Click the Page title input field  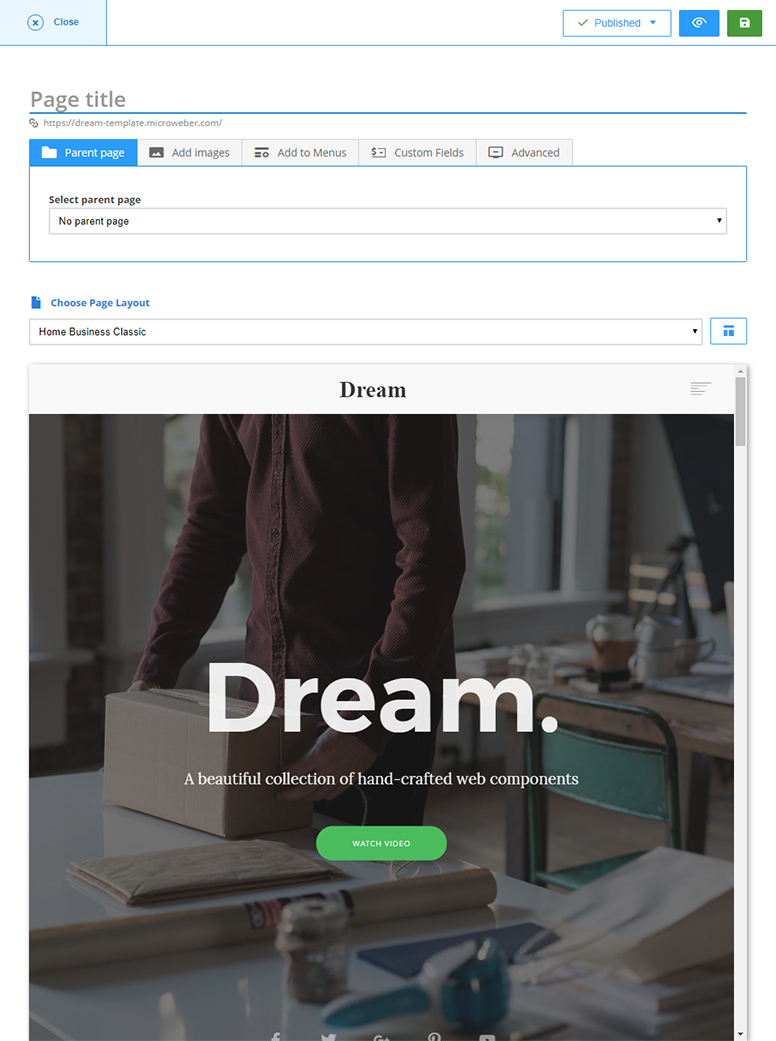pyautogui.click(x=388, y=100)
